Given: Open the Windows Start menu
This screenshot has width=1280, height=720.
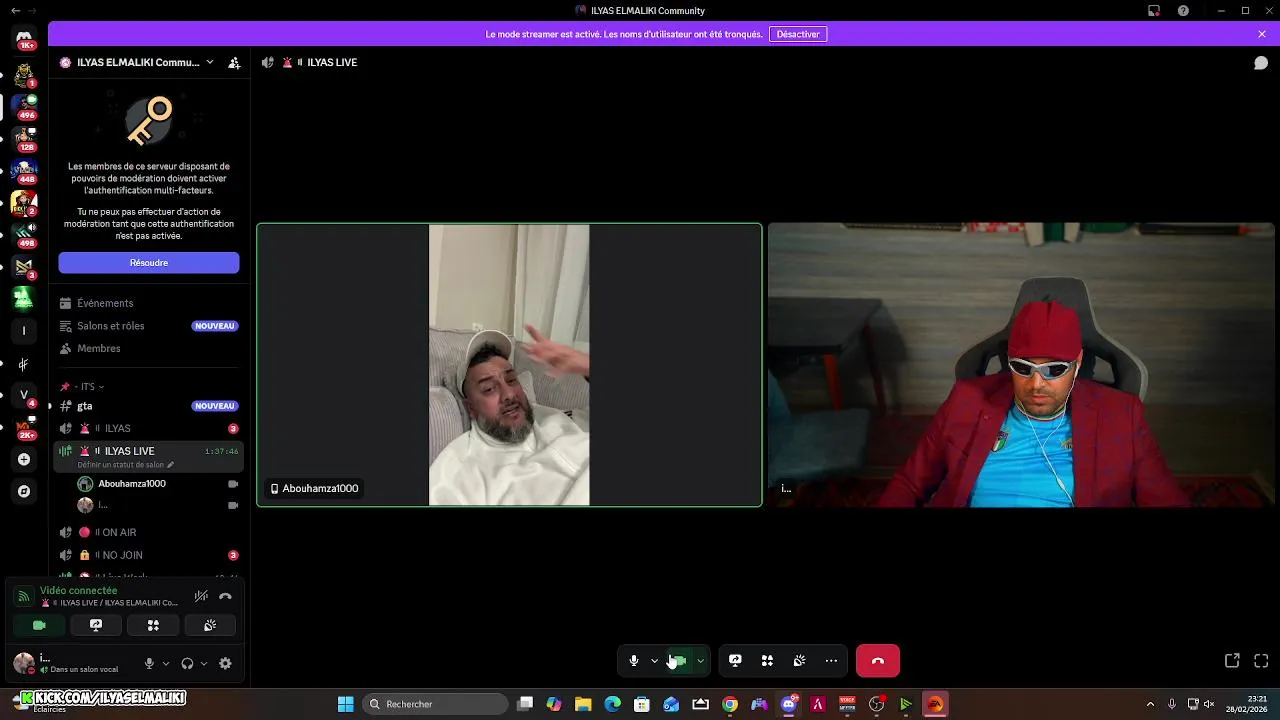Looking at the screenshot, I should pos(345,704).
